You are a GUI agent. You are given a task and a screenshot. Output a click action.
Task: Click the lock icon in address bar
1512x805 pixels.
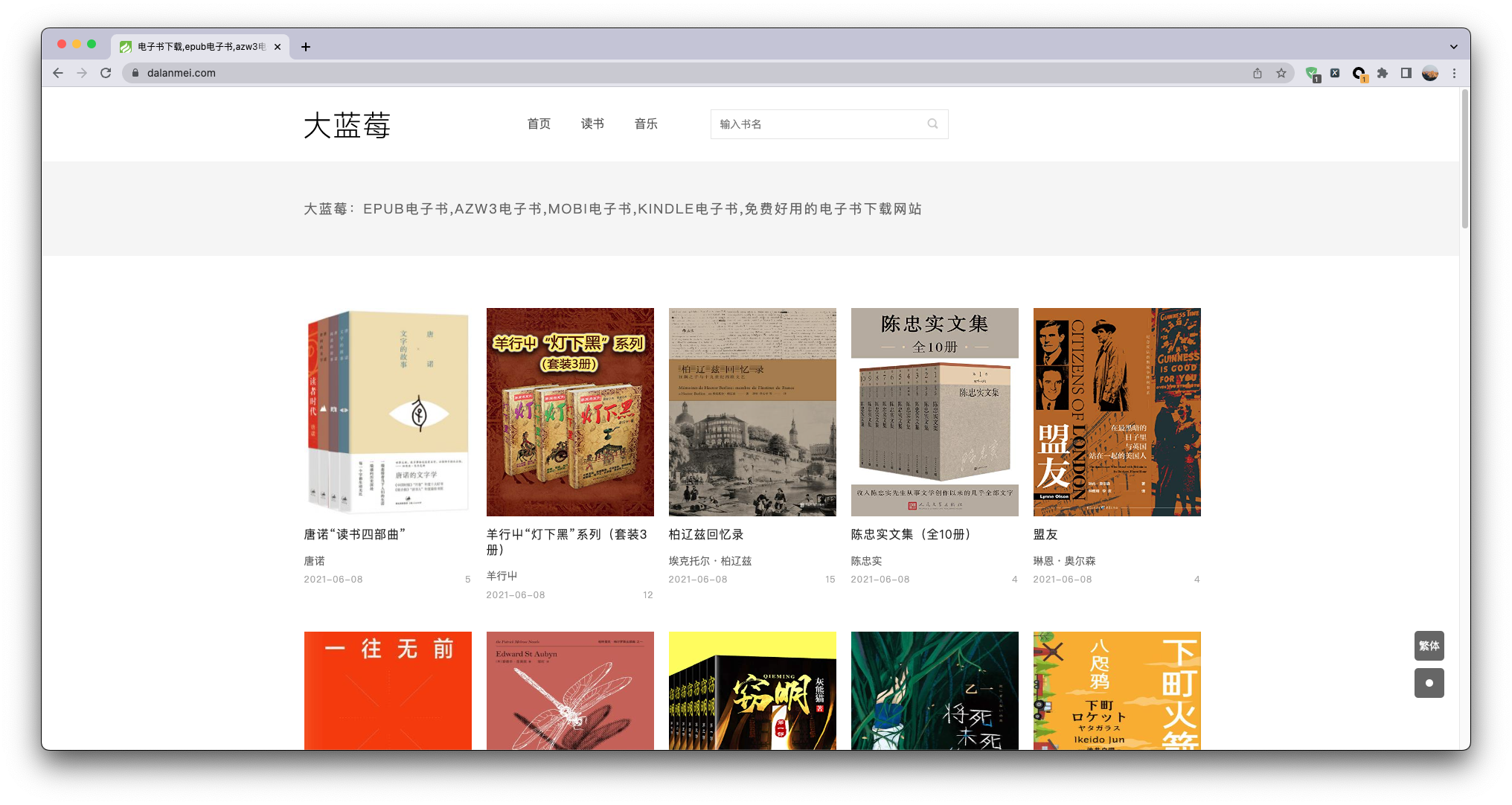pos(135,73)
